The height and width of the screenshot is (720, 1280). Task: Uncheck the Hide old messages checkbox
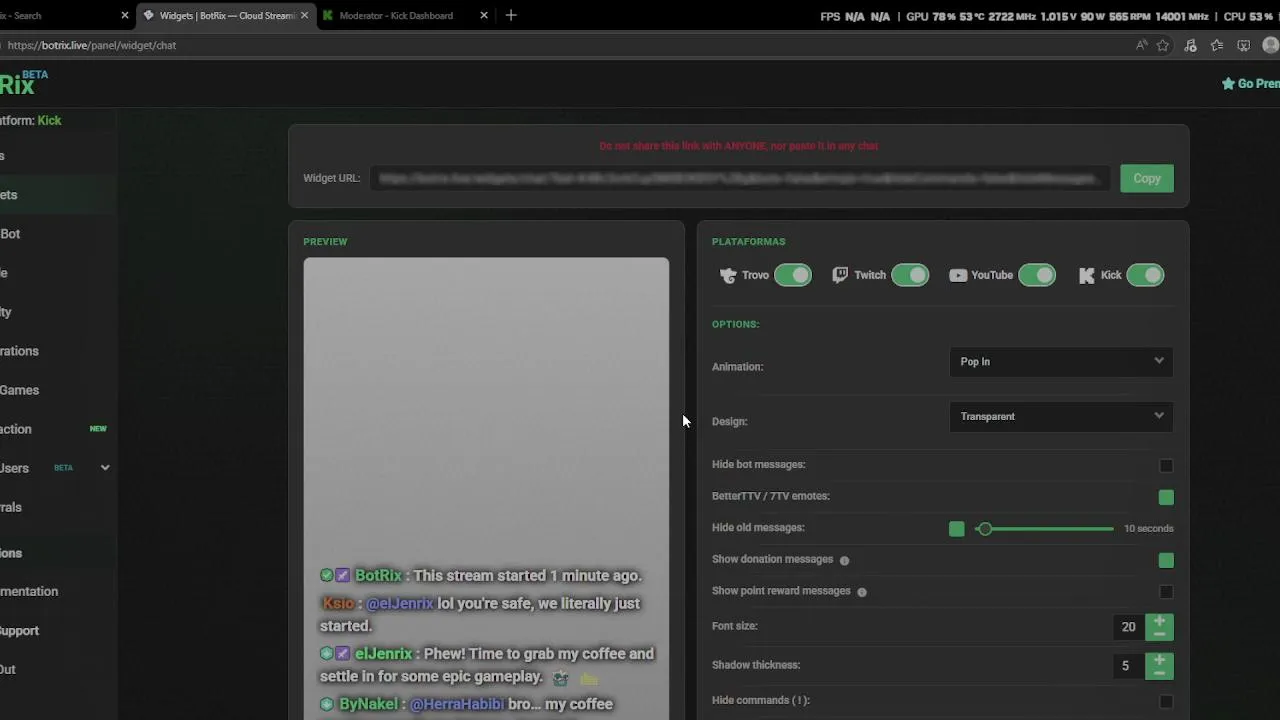point(957,528)
